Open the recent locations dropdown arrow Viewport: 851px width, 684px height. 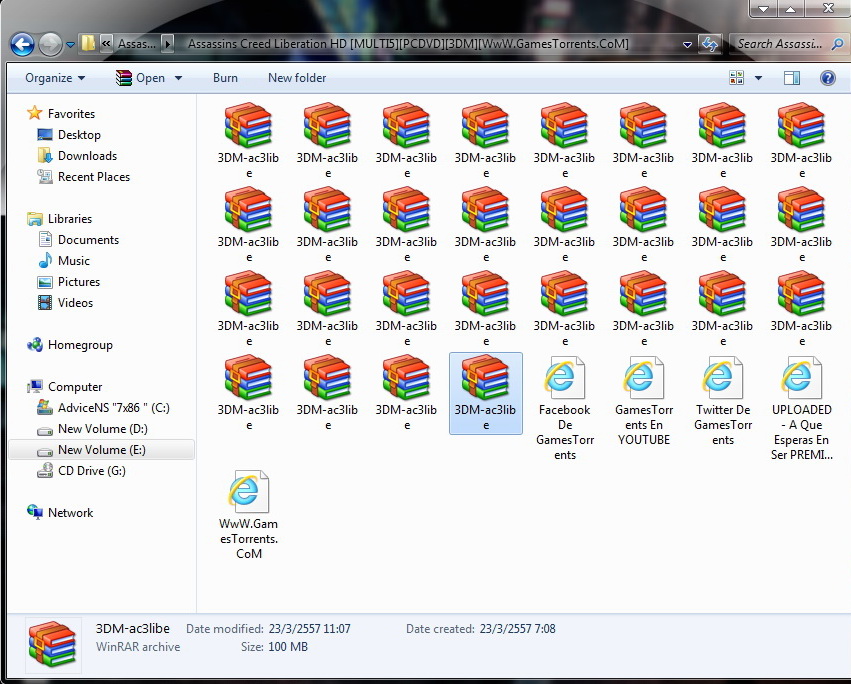71,45
